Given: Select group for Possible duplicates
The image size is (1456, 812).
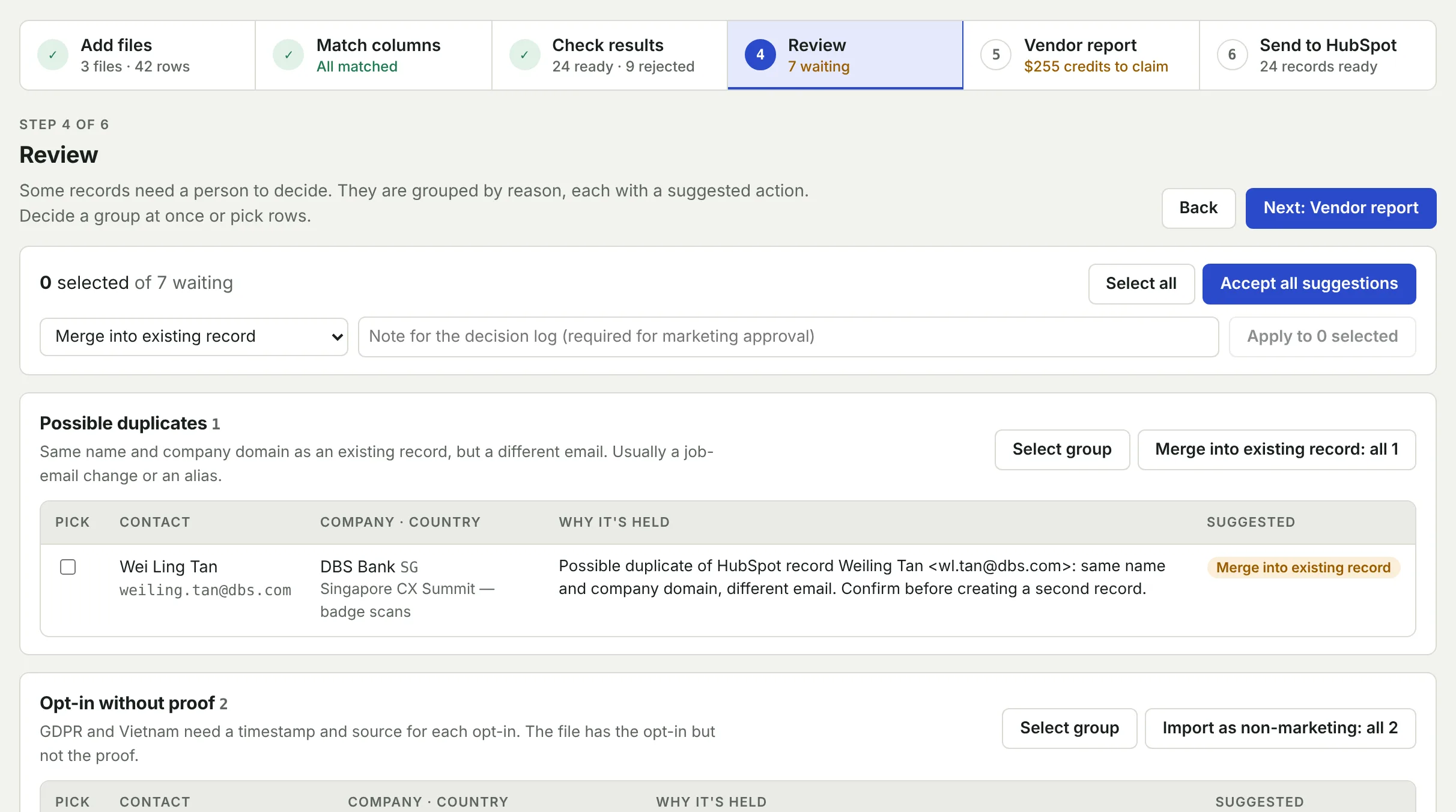Looking at the screenshot, I should (1062, 450).
